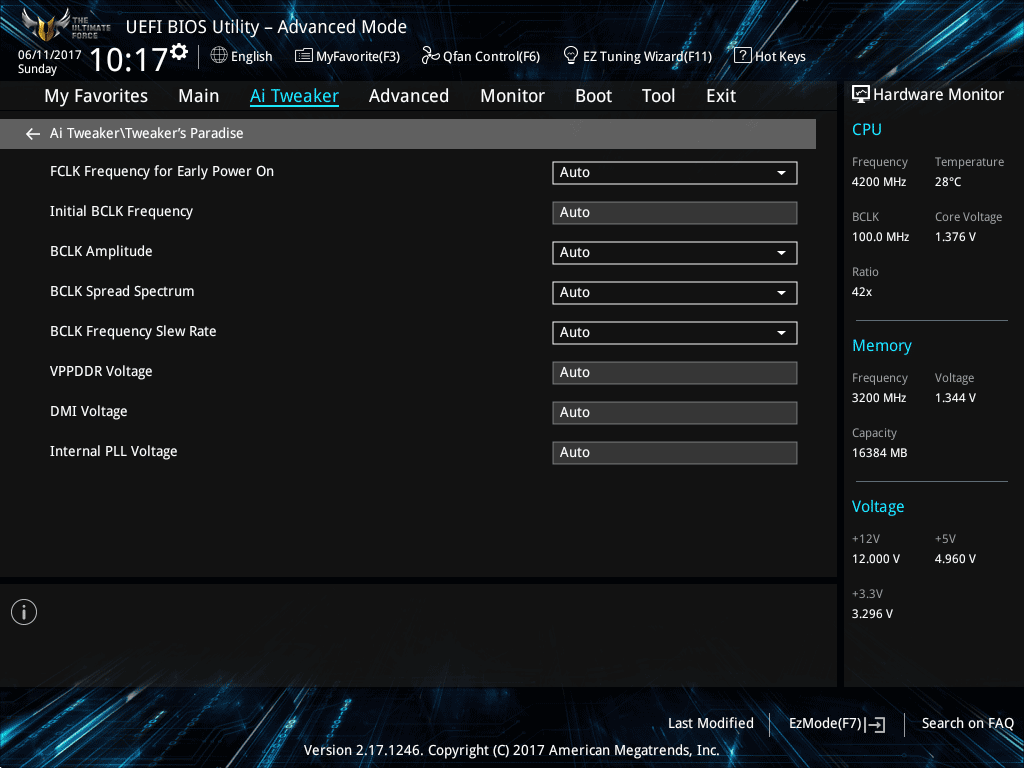This screenshot has width=1024, height=768.
Task: Launch Qfan Control fan icon
Action: point(430,56)
